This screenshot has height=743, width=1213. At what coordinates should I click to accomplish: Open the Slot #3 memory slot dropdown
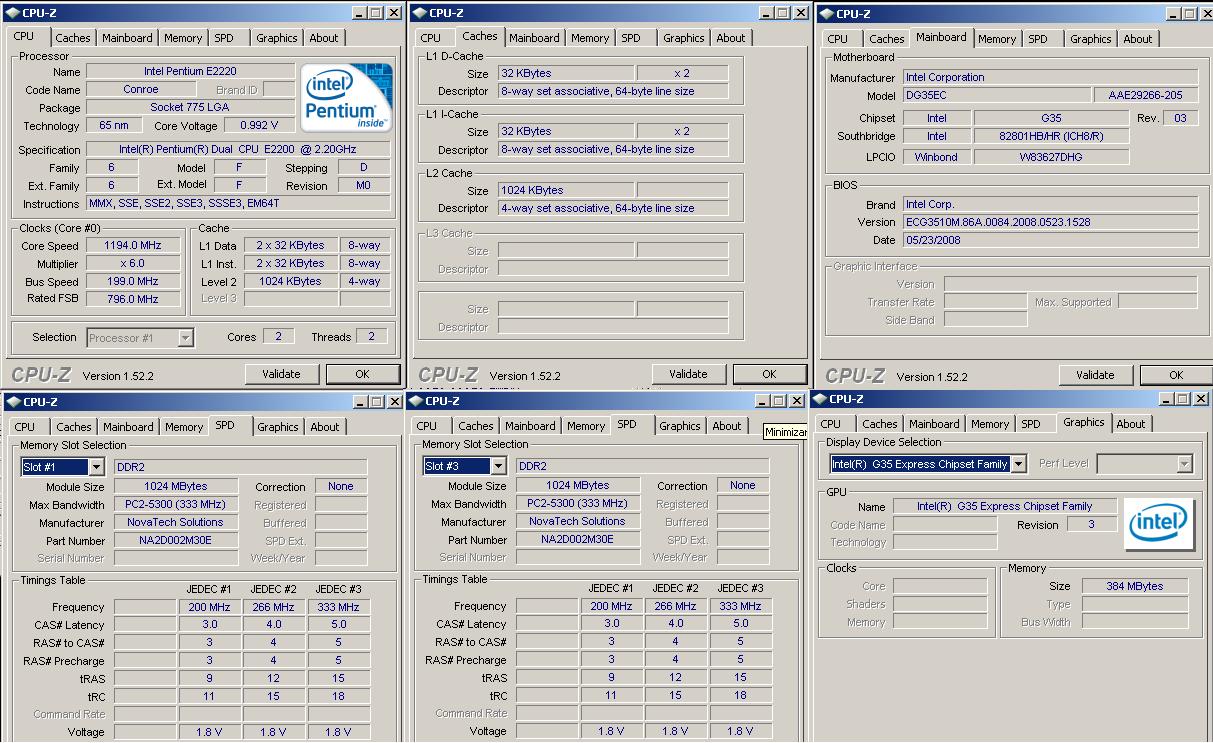point(497,466)
